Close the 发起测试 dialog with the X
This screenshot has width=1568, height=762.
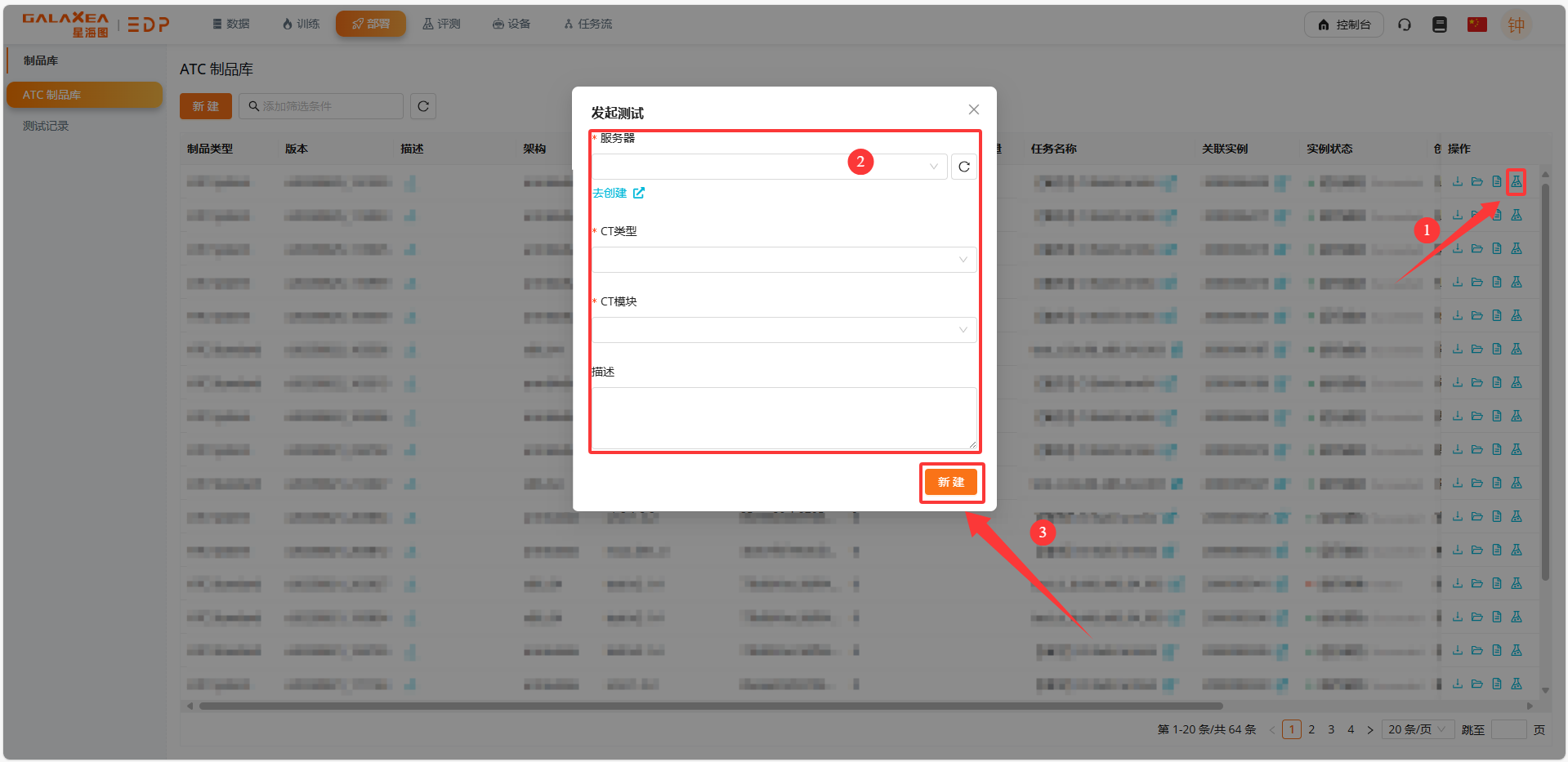[x=973, y=109]
